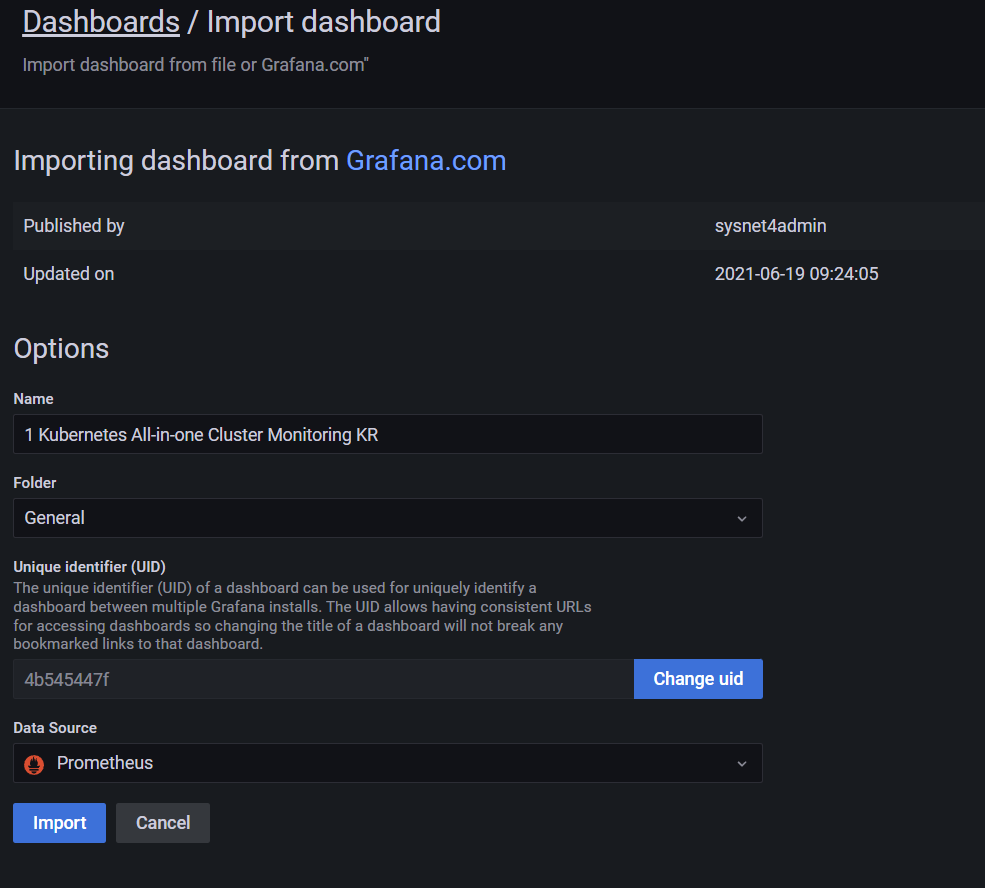The width and height of the screenshot is (985, 888).
Task: Select the publisher name sysnet4admin
Action: [x=770, y=226]
